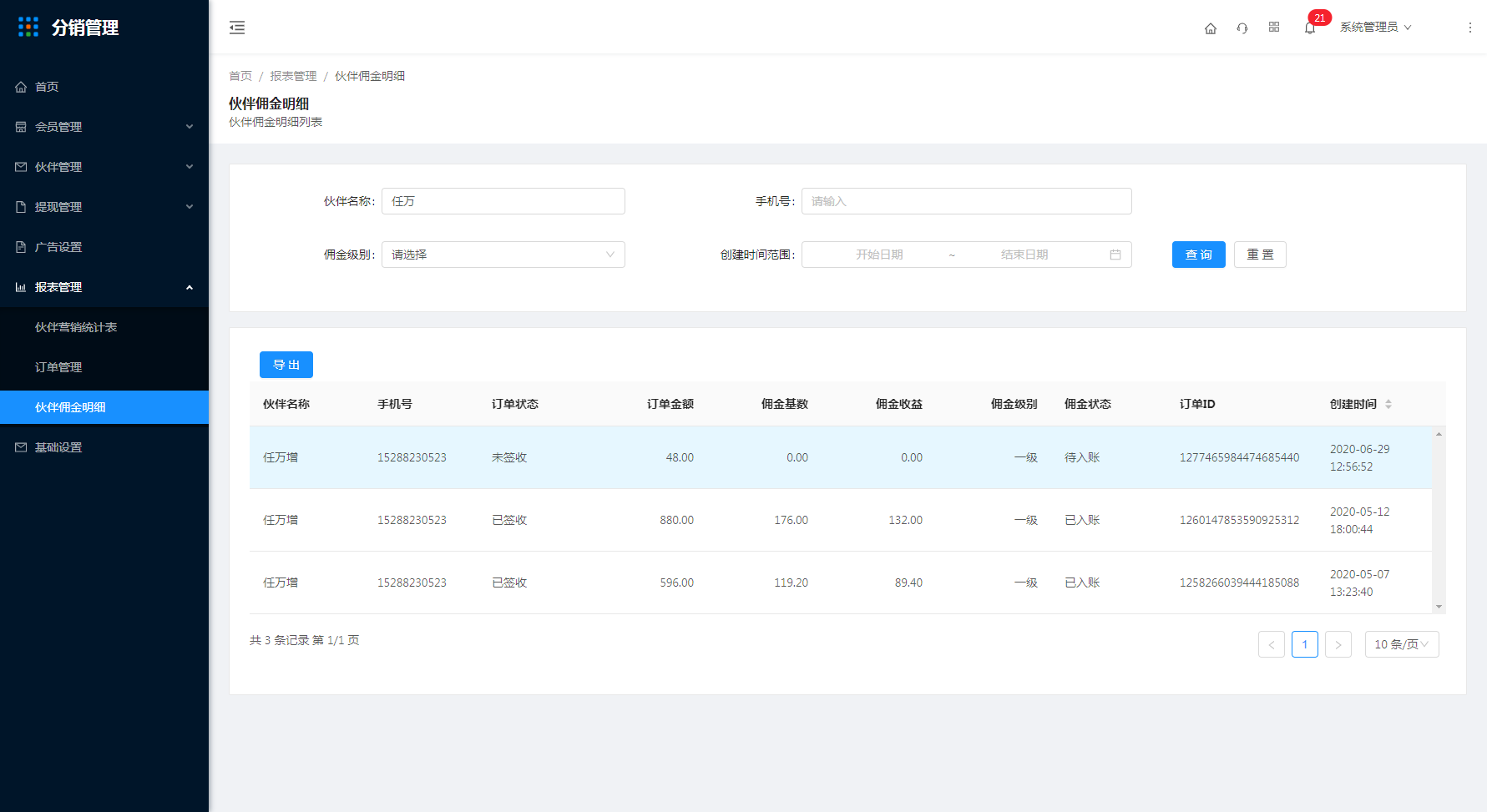
Task: Click the 订单状态 column header
Action: 515,404
